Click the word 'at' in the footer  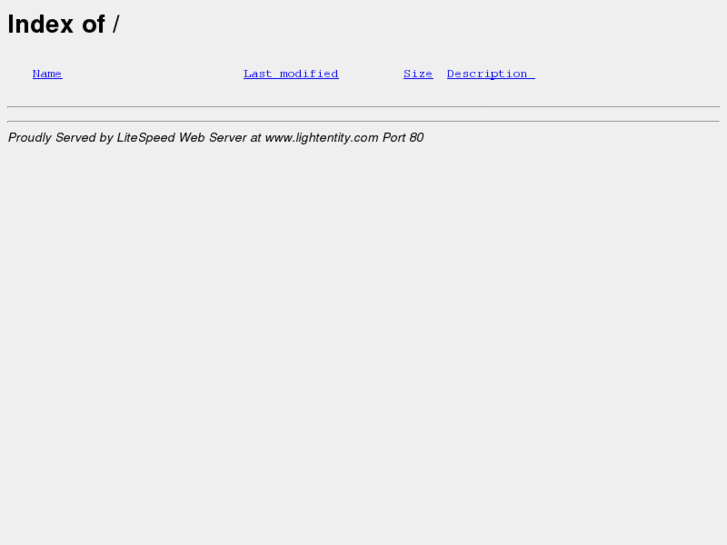(x=256, y=138)
